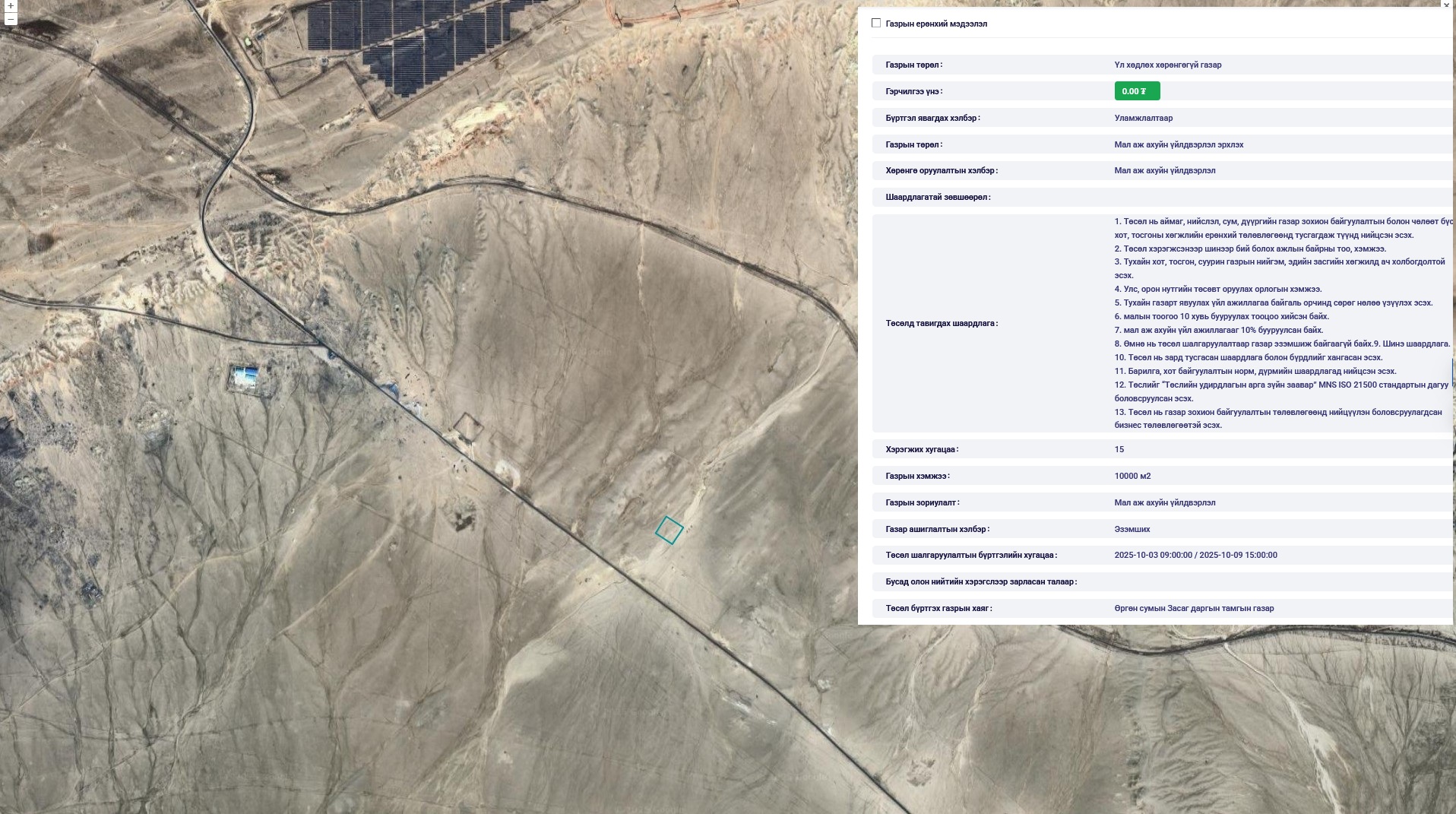Click the 'Шаардлагатай зөвшөөрөл' row
This screenshot has width=1456, height=814.
(938, 197)
